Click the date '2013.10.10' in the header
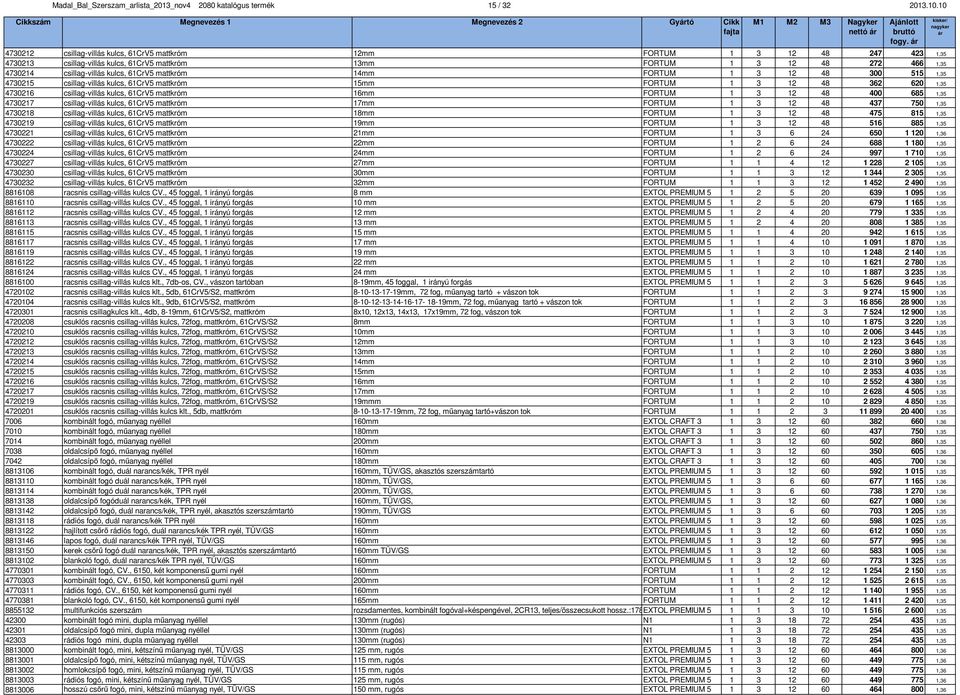Image resolution: width=960 pixels, height=695 pixels. coord(928,6)
